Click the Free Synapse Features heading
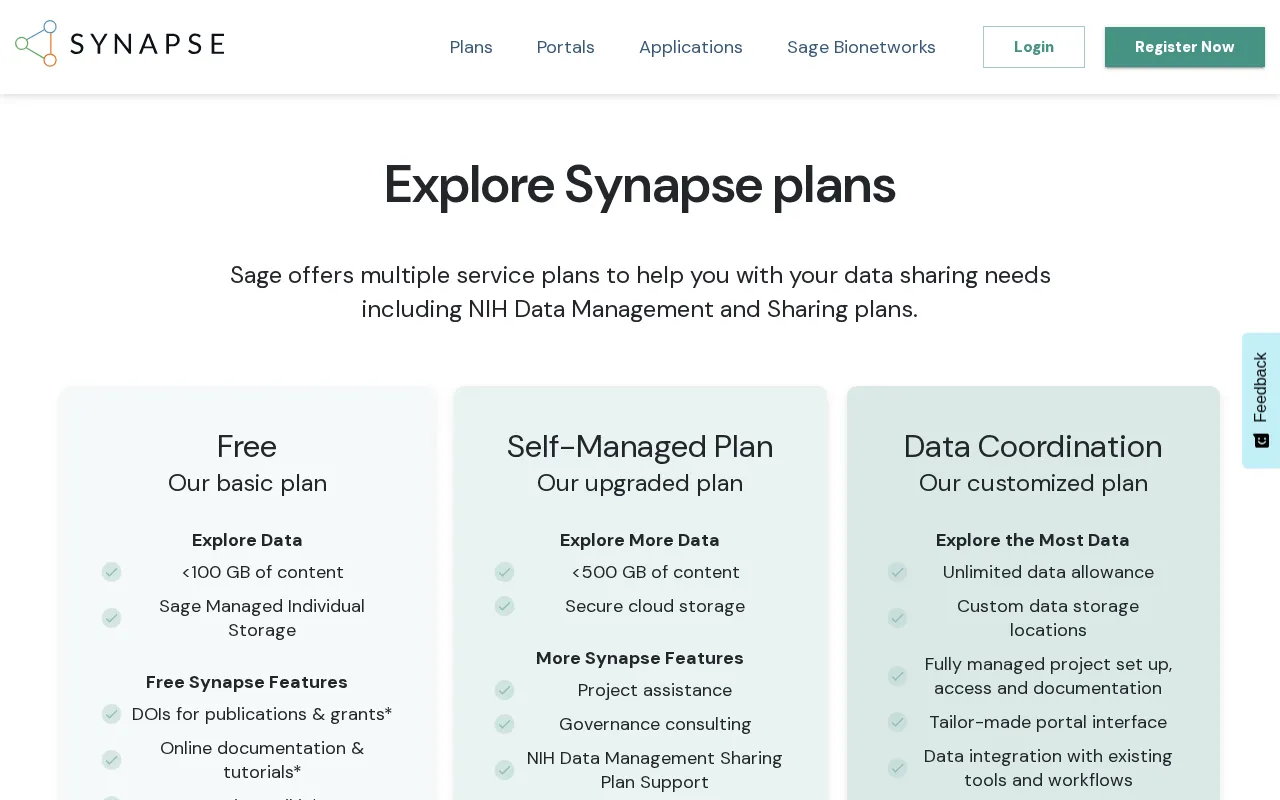 [247, 682]
